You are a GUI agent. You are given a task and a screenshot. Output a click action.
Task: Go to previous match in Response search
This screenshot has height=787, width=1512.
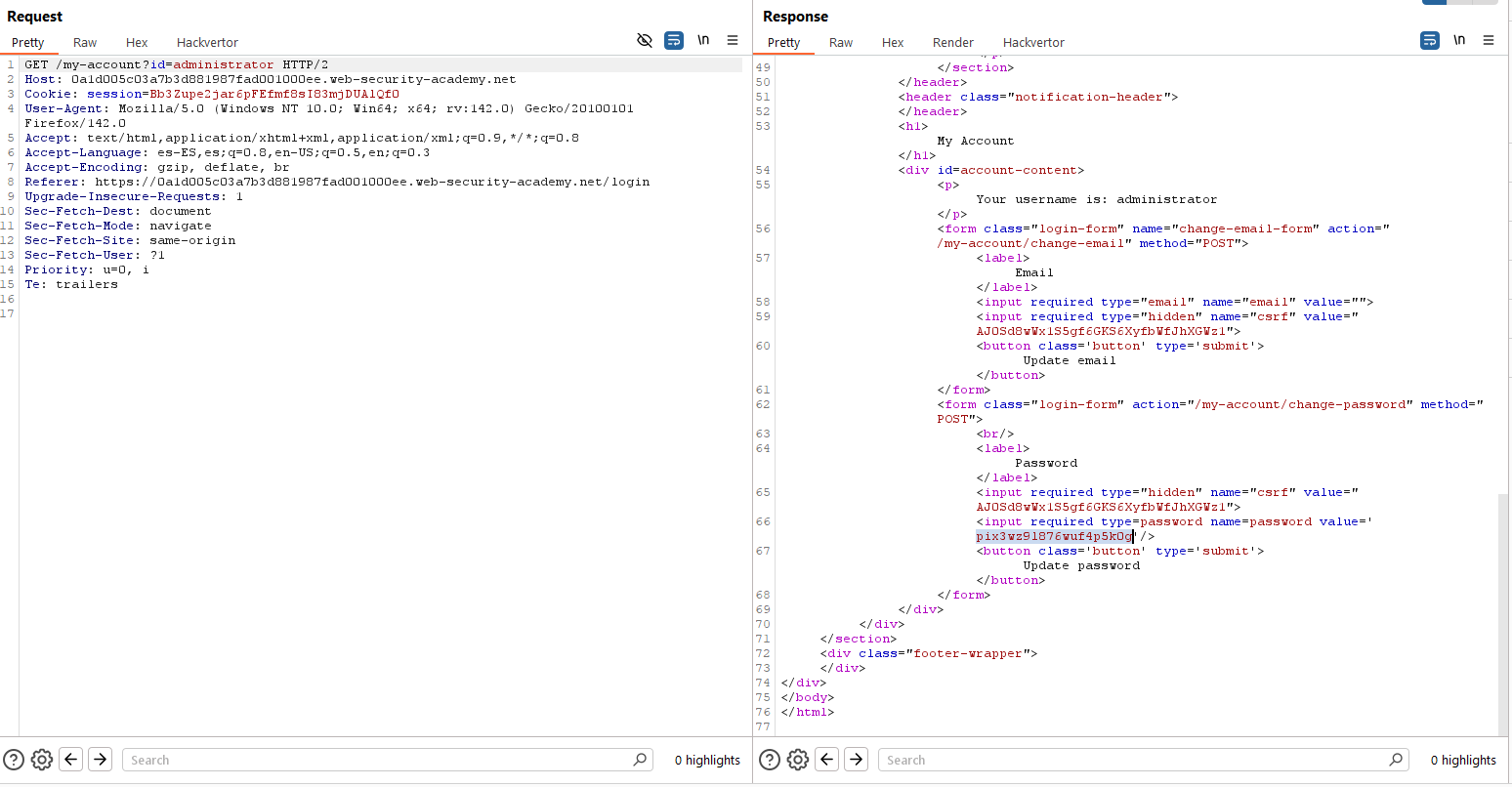pyautogui.click(x=827, y=760)
